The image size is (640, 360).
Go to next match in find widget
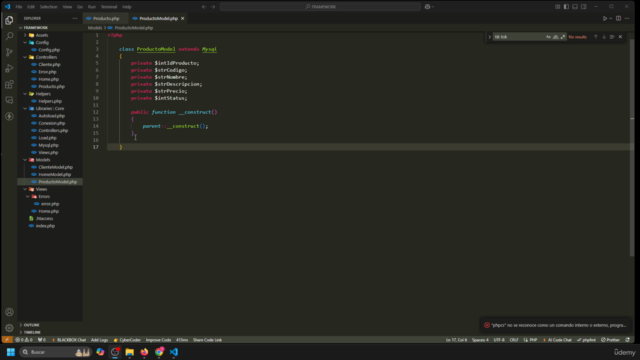coord(604,37)
